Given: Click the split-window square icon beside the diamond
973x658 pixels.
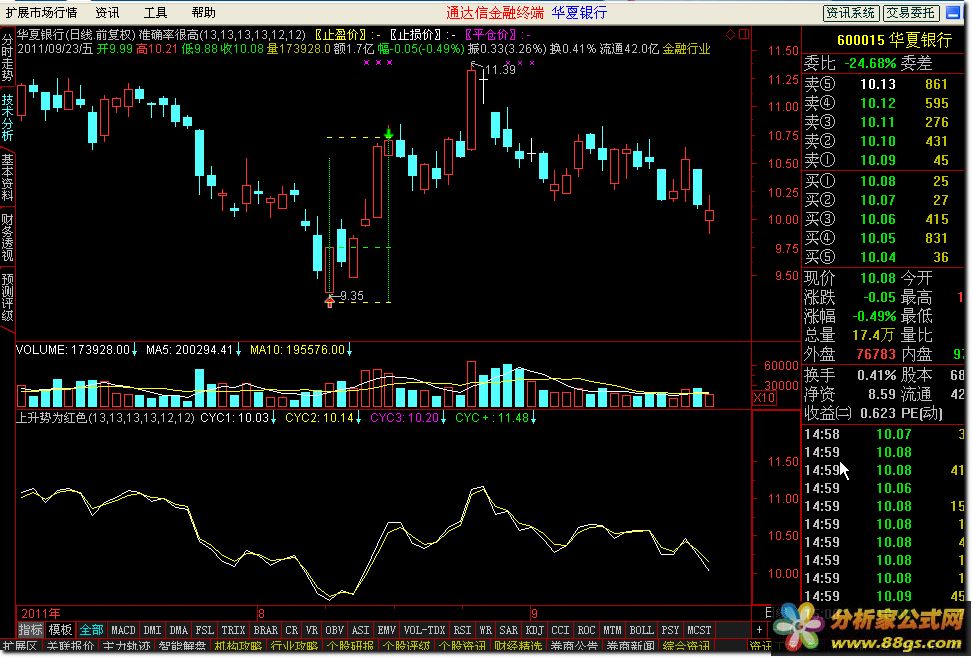Looking at the screenshot, I should pos(744,34).
